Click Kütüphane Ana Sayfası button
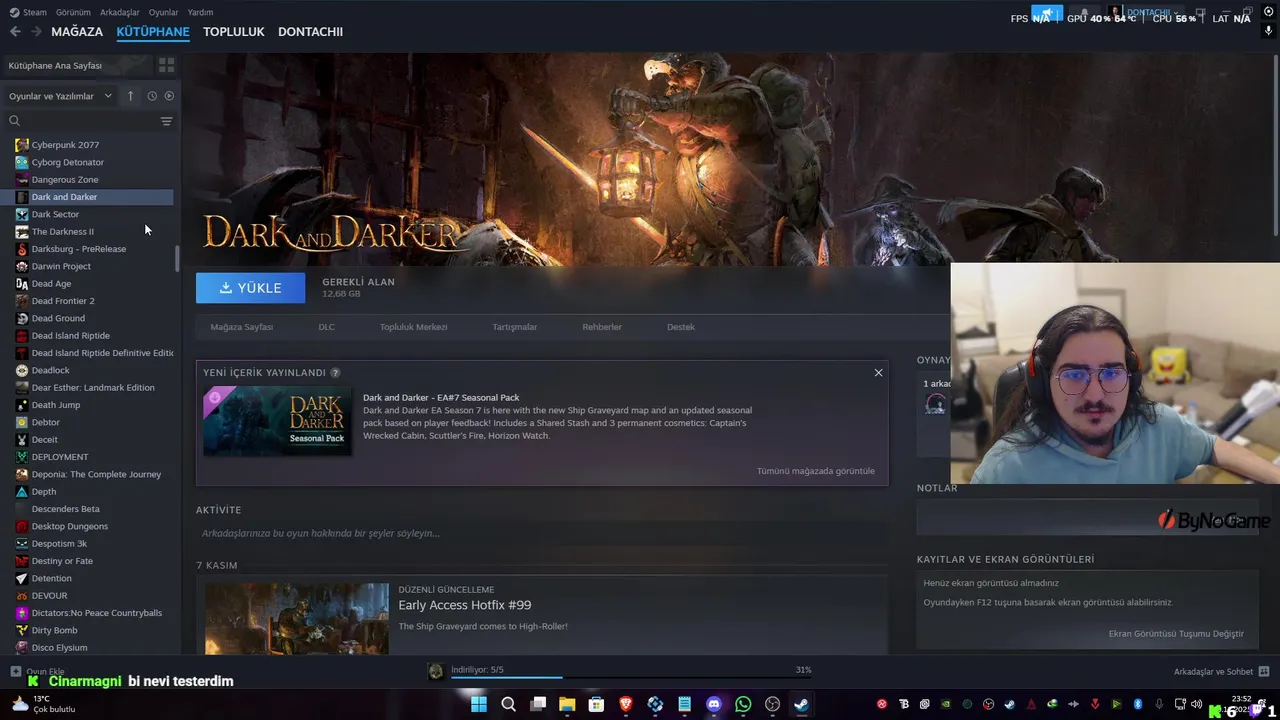 coord(77,65)
